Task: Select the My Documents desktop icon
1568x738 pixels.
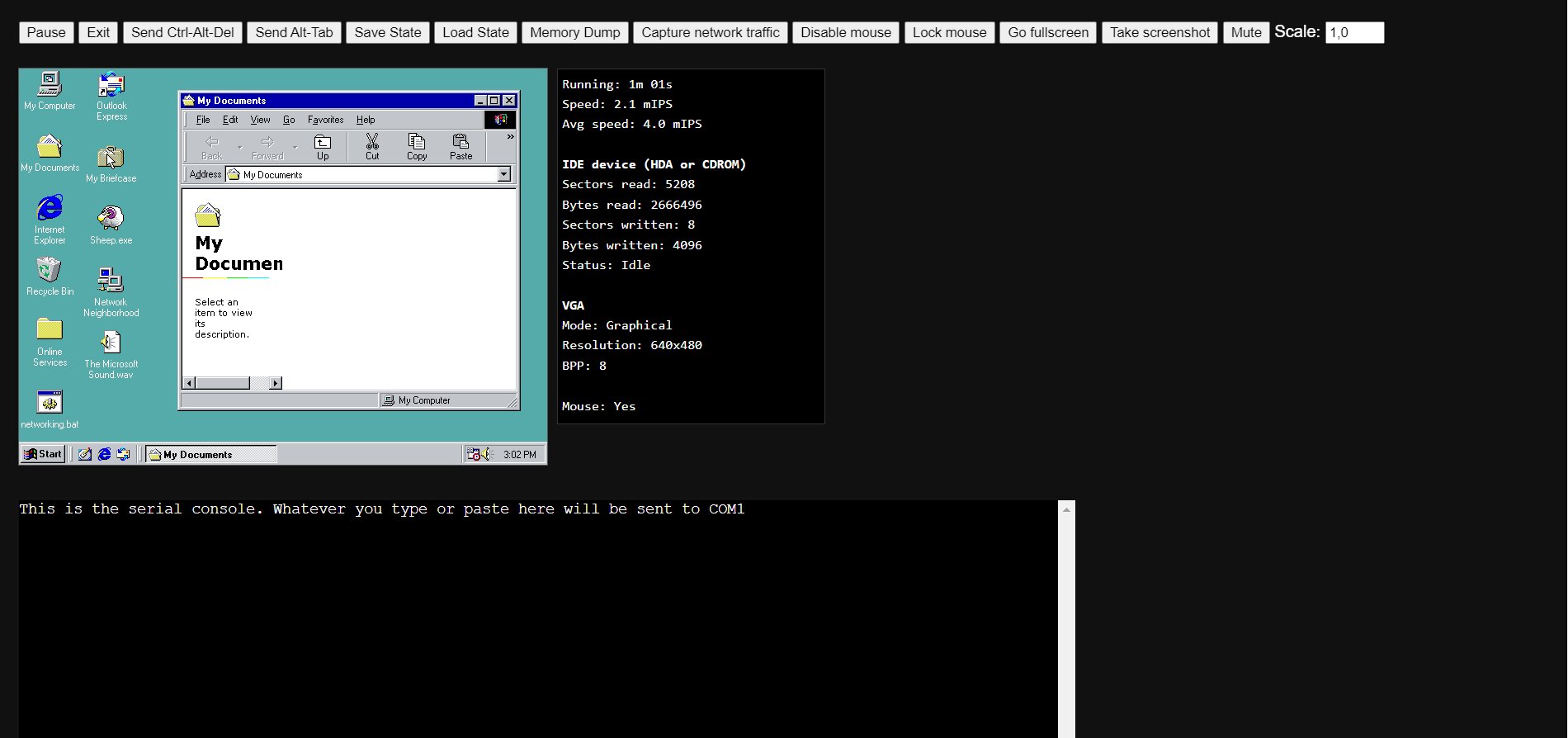Action: 50,154
